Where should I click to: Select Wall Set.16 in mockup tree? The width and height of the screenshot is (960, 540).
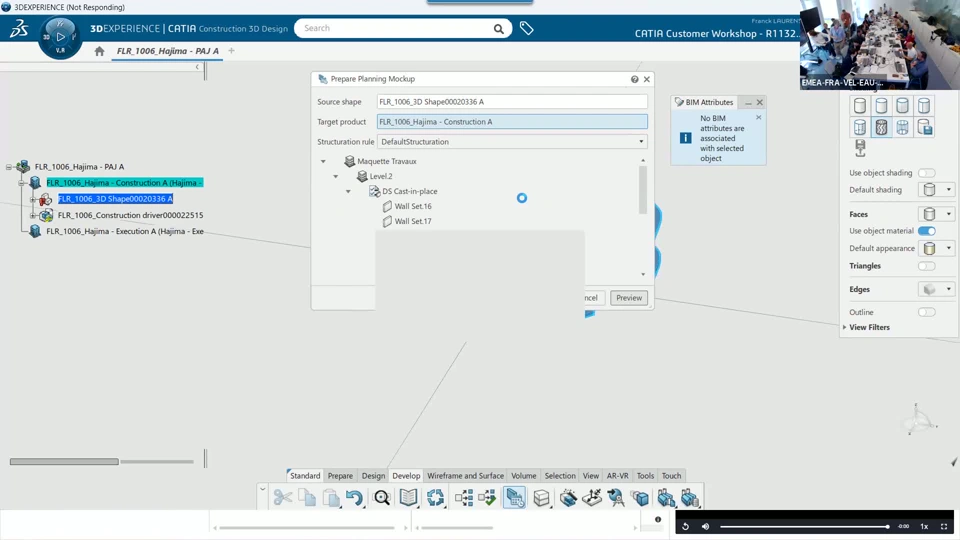coord(413,206)
